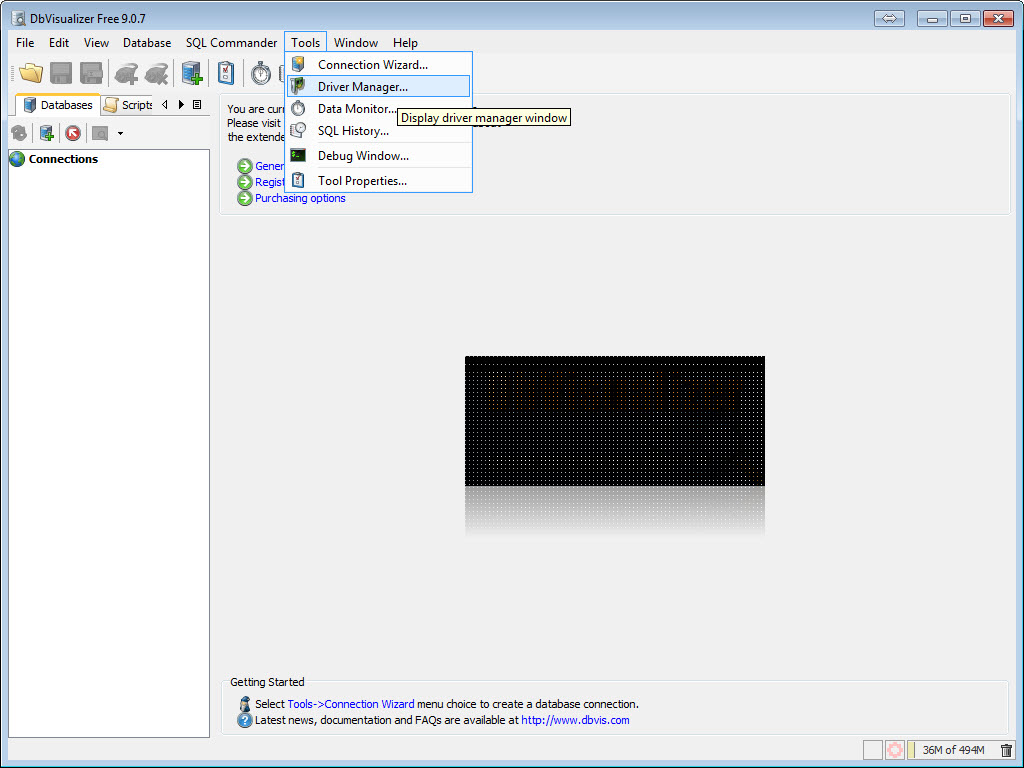This screenshot has height=768, width=1024.
Task: Open the tab list icon beside Scripts
Action: pyautogui.click(x=197, y=104)
